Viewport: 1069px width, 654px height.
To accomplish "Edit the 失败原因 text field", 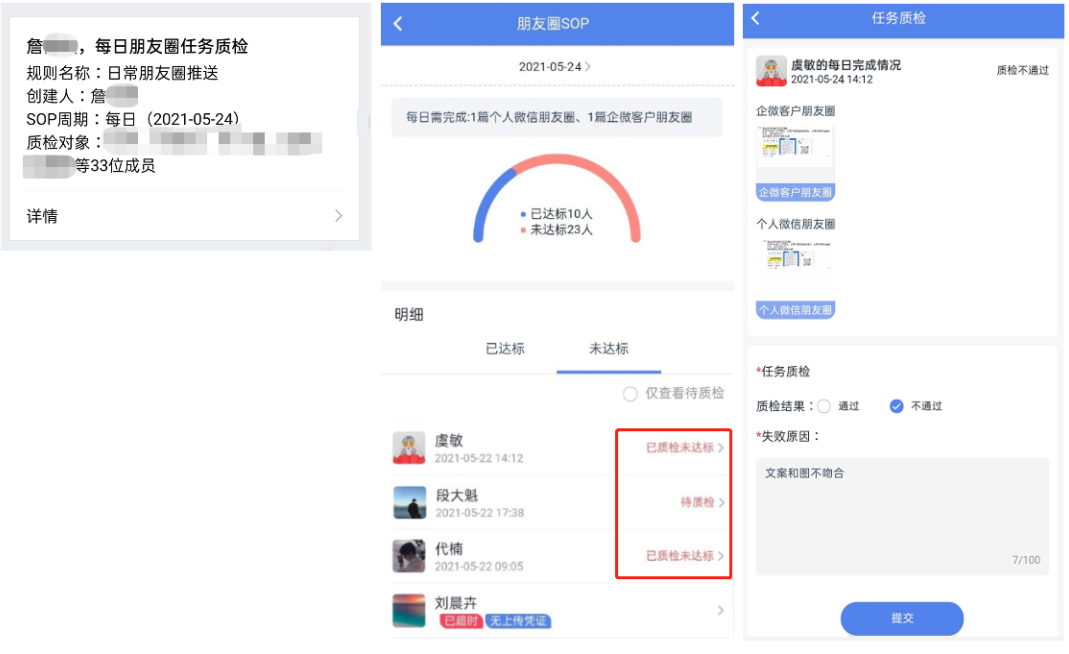I will pos(902,516).
